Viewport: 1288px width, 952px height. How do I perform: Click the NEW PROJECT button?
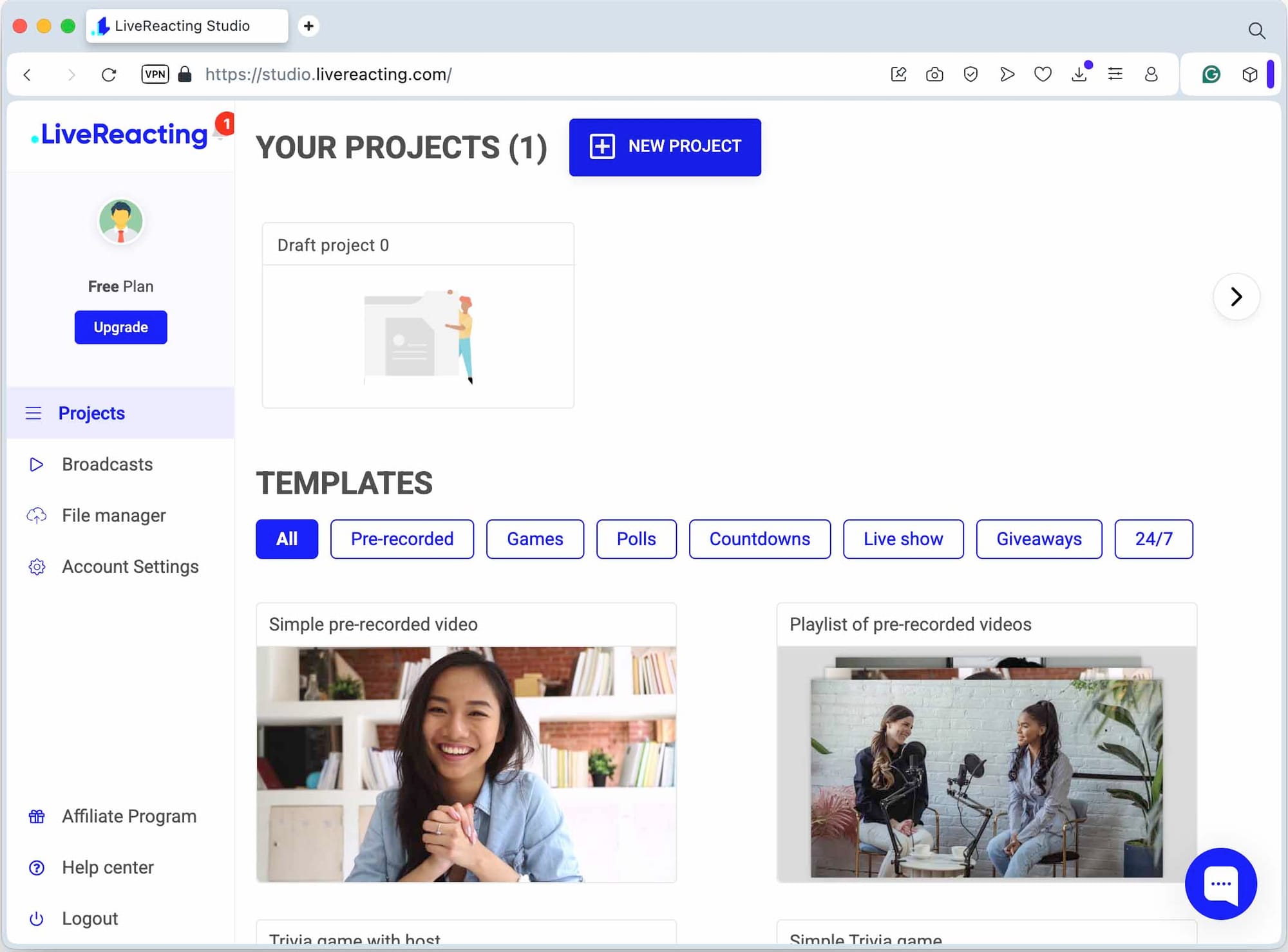665,147
